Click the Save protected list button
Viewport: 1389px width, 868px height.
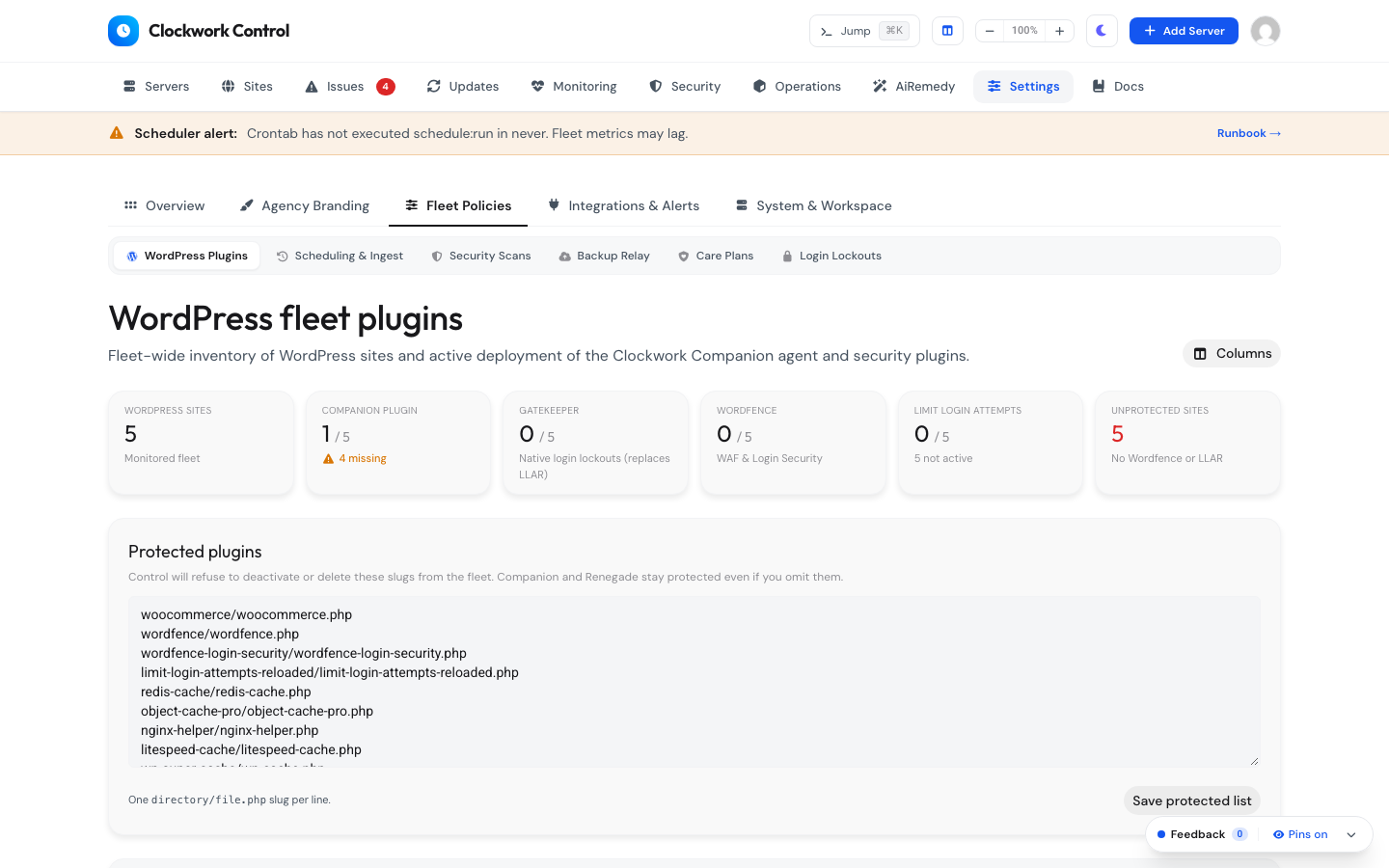pos(1192,800)
